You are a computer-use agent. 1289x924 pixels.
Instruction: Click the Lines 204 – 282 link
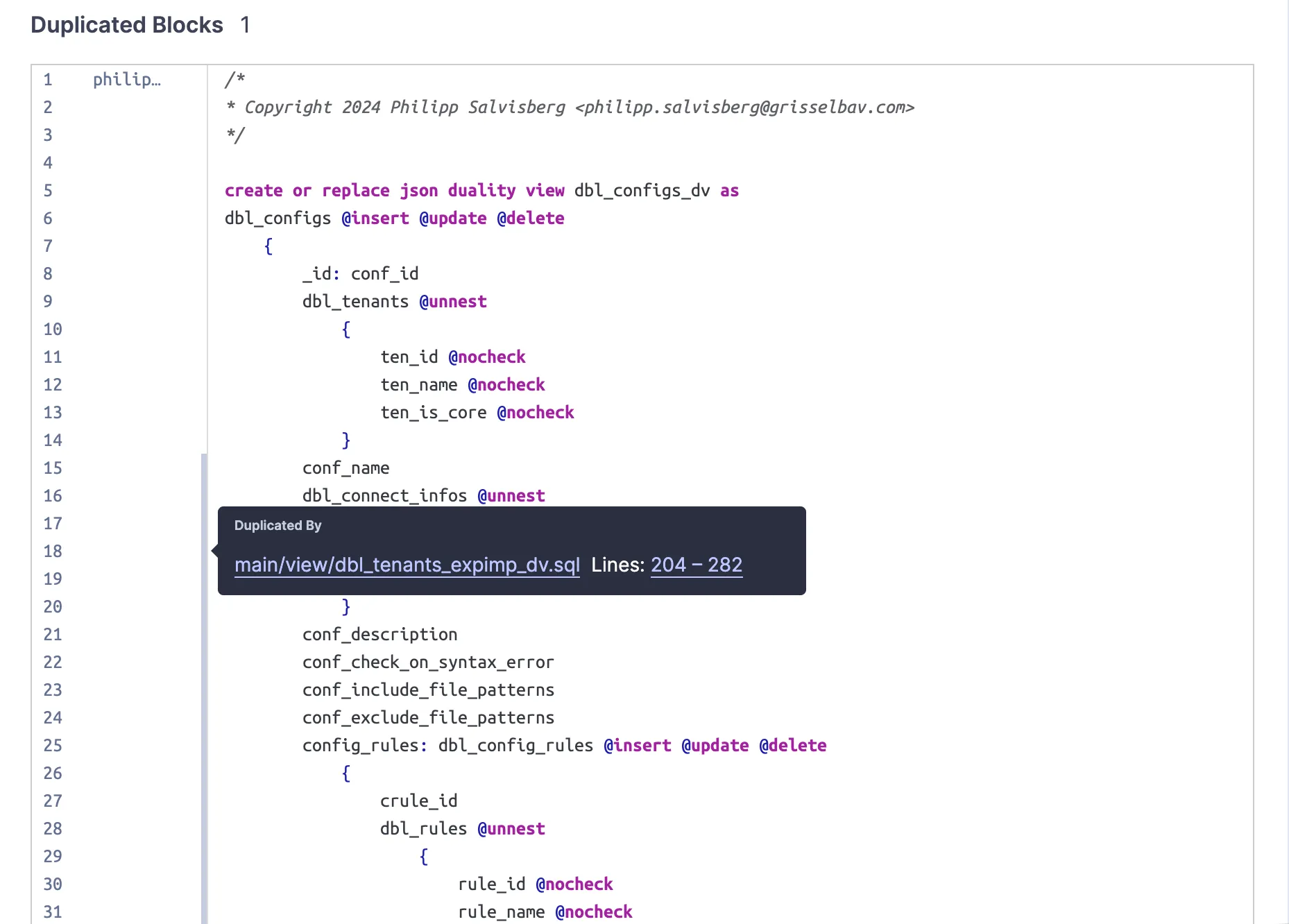696,565
